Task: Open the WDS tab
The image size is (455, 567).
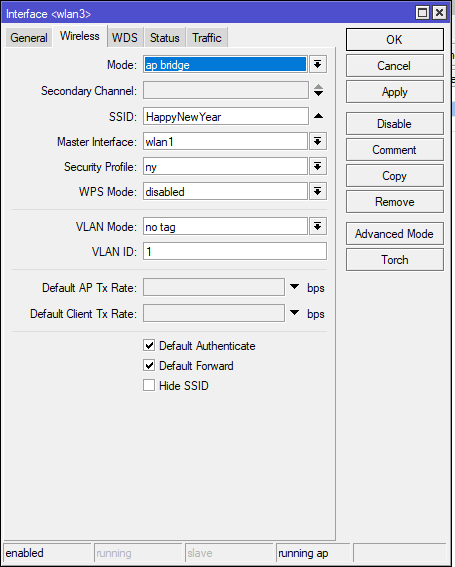Action: tap(125, 38)
